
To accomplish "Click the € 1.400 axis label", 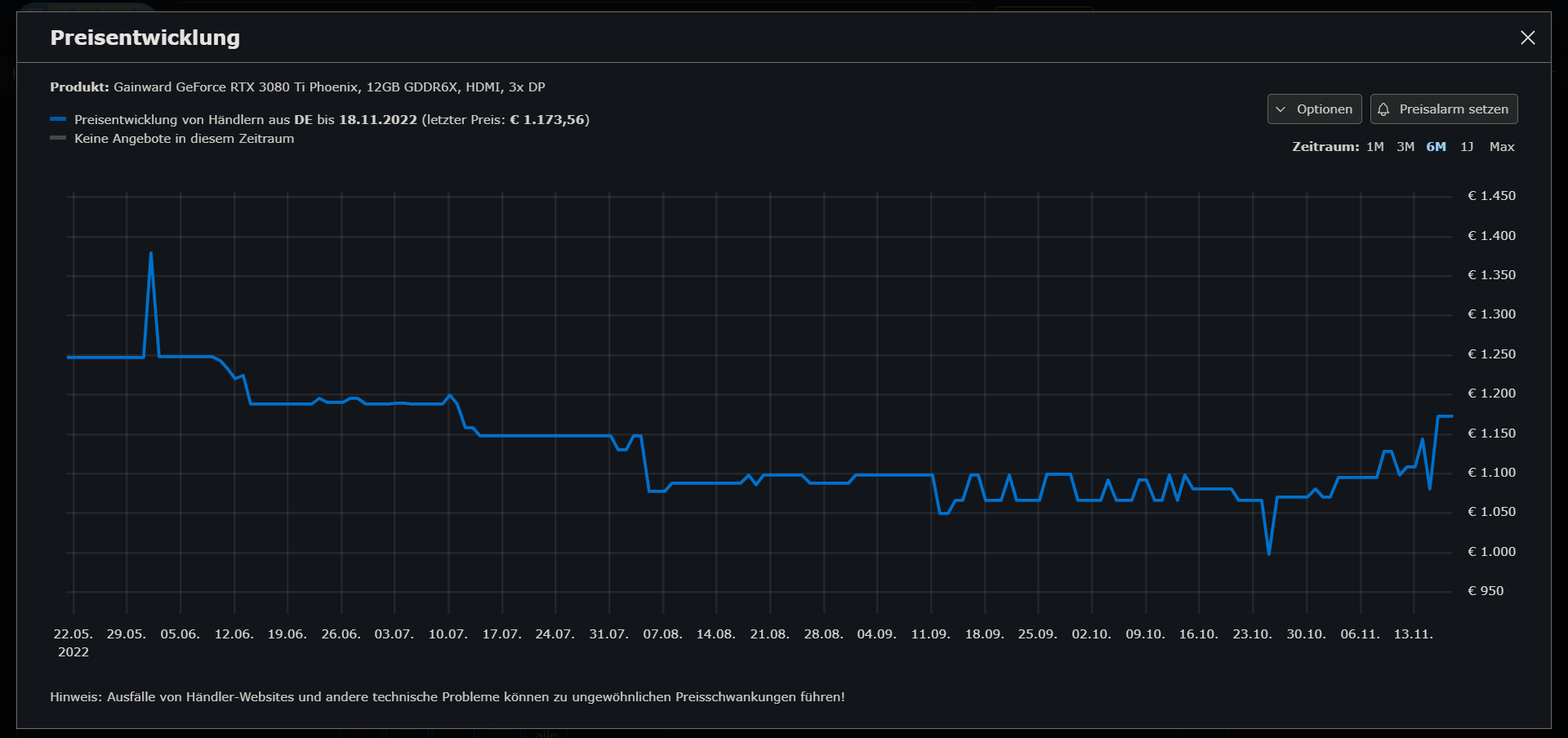I will click(x=1491, y=236).
